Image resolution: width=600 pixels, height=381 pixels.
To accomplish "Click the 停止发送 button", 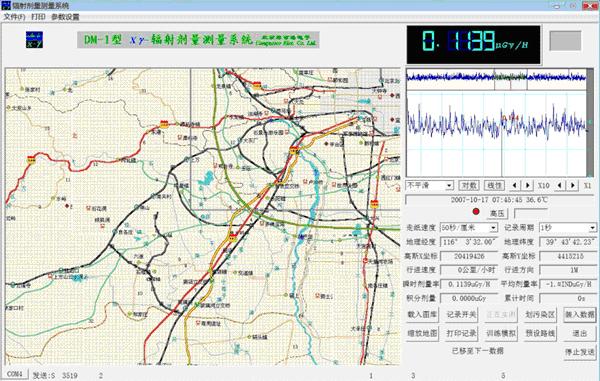I will (580, 352).
